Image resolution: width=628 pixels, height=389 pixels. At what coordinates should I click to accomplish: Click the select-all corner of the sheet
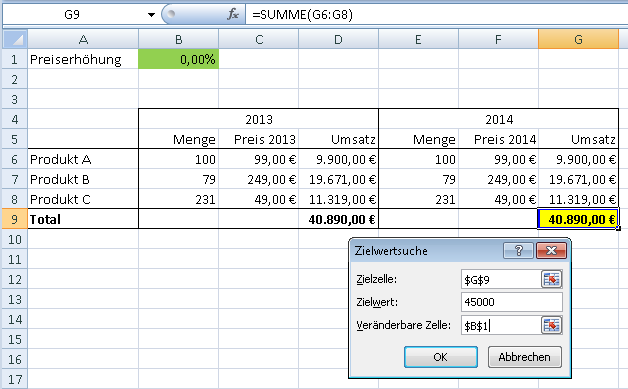15,39
